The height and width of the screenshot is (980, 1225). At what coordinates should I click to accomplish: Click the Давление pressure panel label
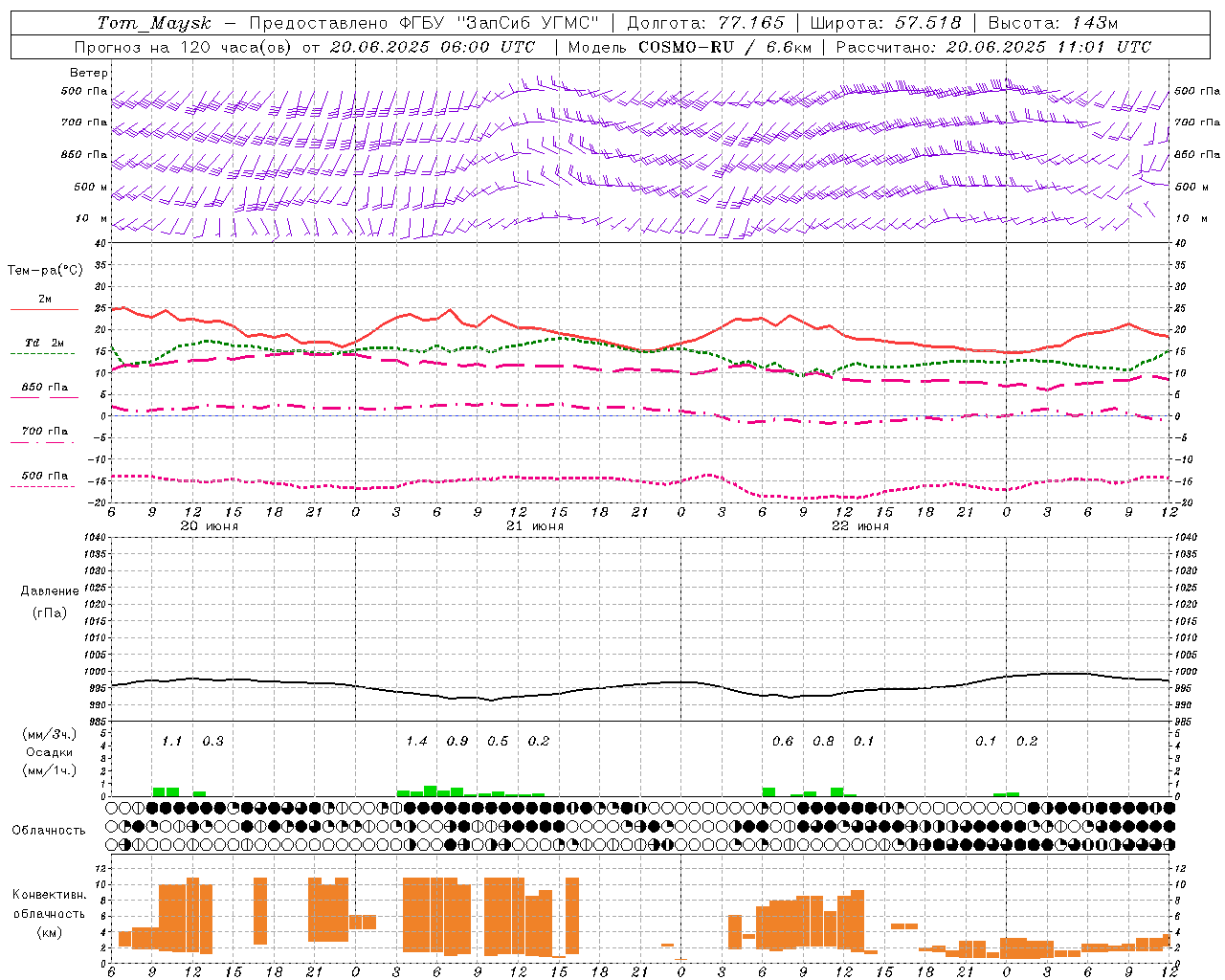coord(50,590)
